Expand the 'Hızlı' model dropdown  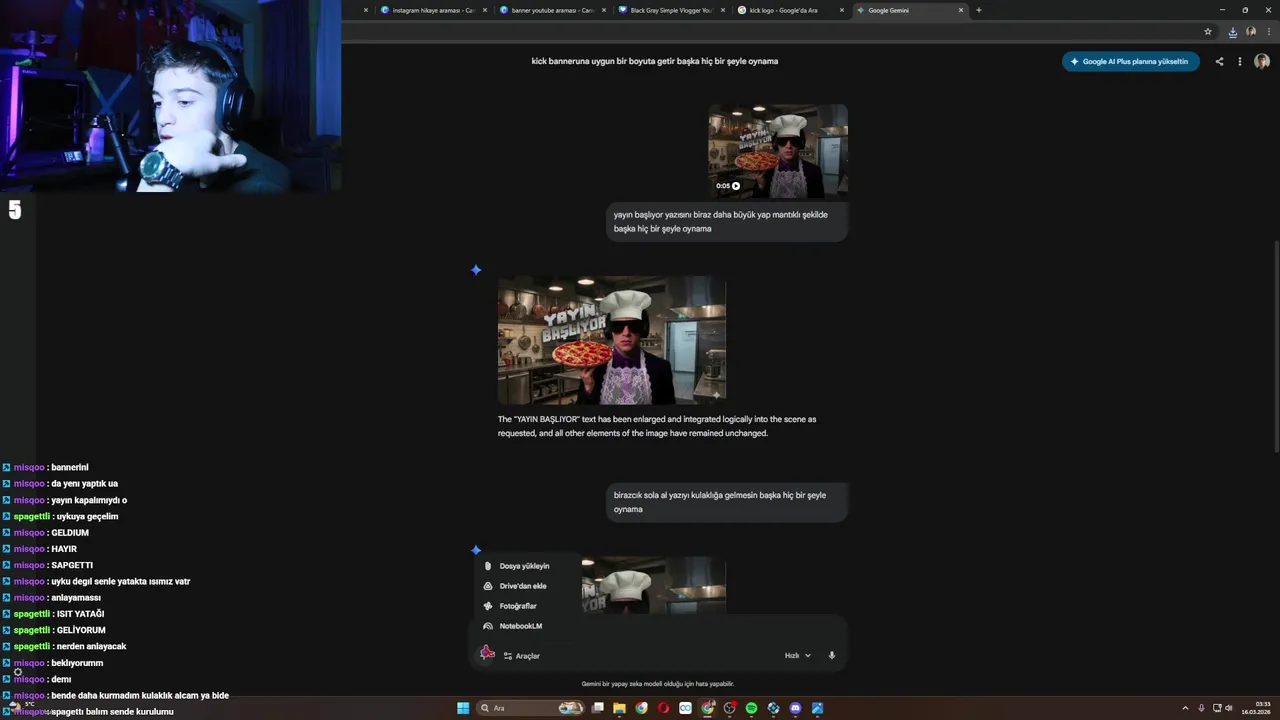coord(797,656)
